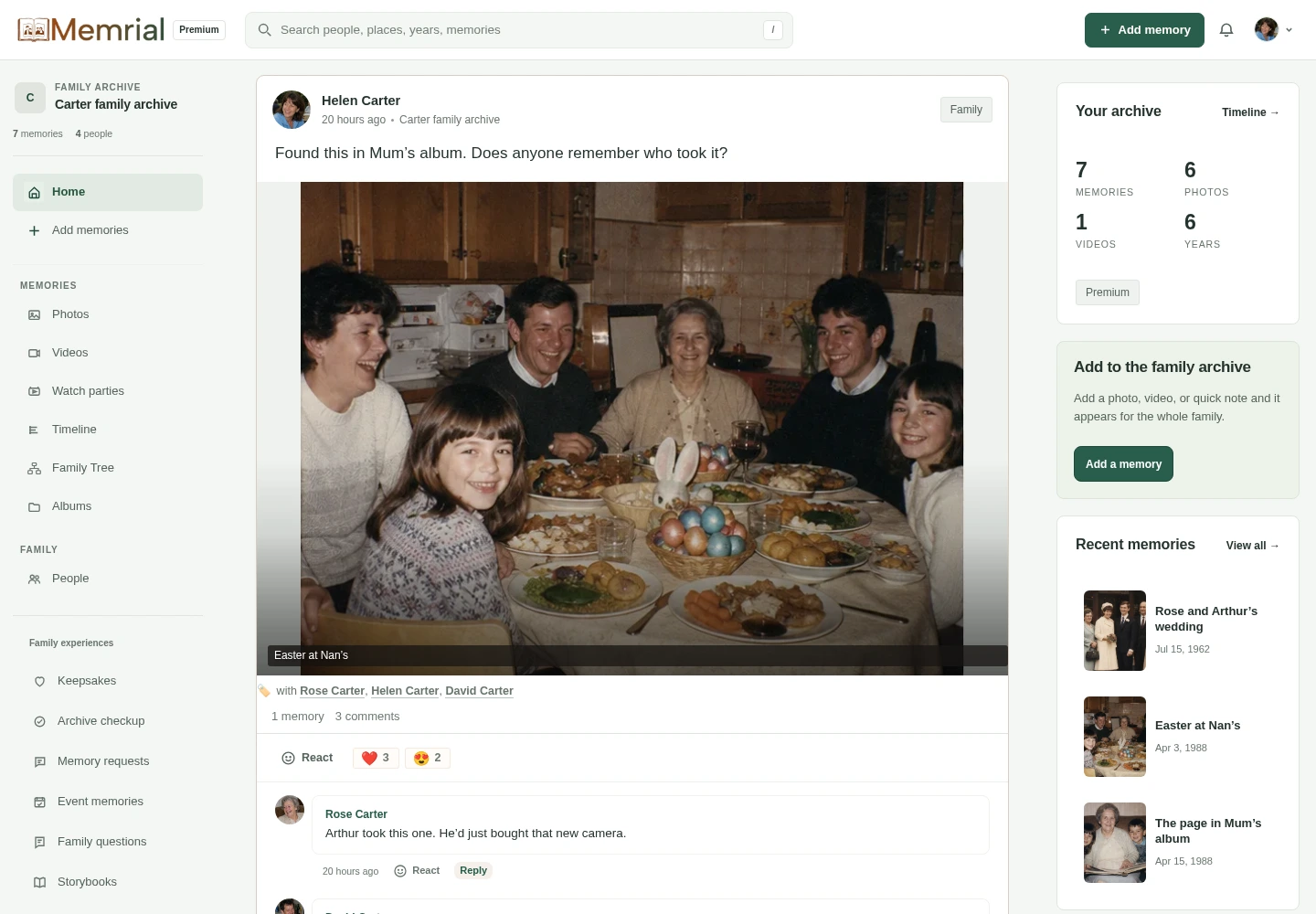This screenshot has height=914, width=1316.
Task: Click the 1 memory count
Action: tap(298, 717)
